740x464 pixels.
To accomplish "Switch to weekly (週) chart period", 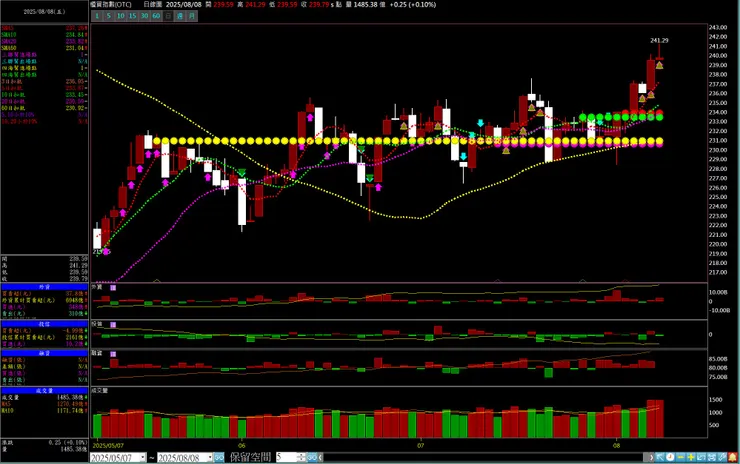I will point(180,16).
